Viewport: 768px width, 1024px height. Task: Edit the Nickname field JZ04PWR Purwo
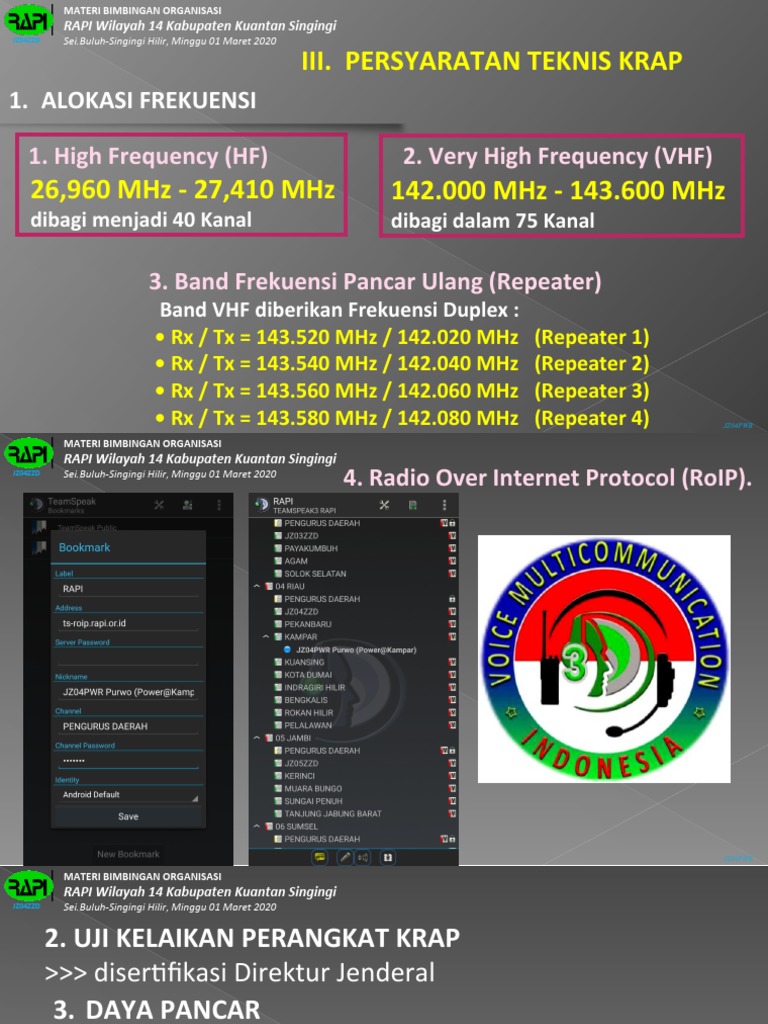click(128, 692)
